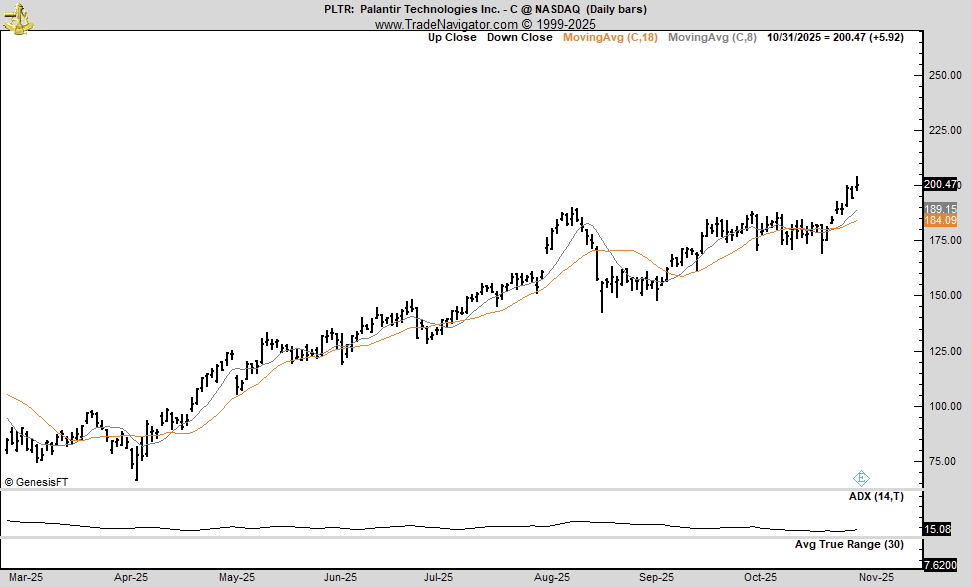Screen dimensions: 971x587
Task: Click the 250.00 price axis label
Action: (945, 76)
